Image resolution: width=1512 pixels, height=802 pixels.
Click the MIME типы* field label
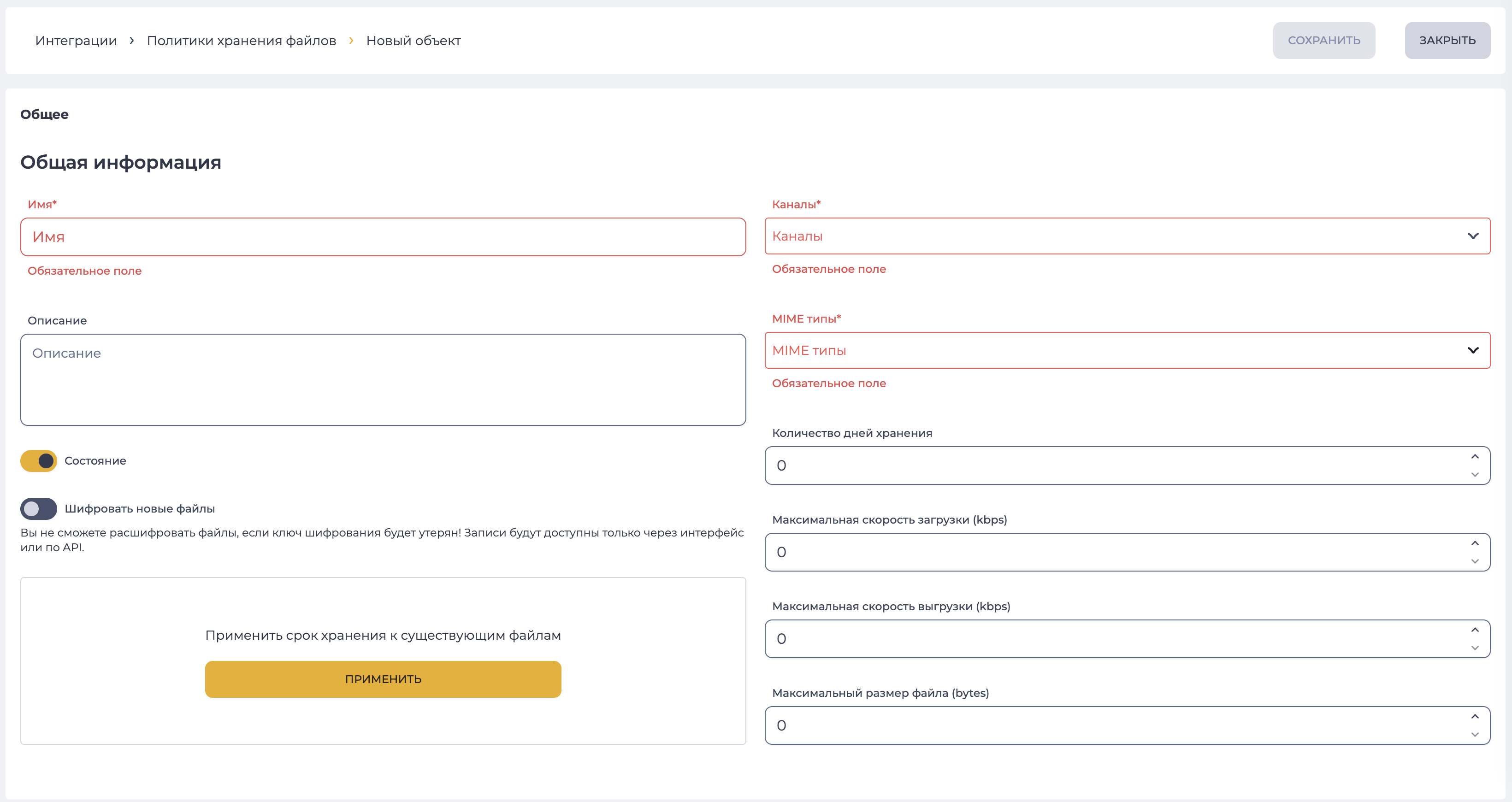(x=807, y=319)
